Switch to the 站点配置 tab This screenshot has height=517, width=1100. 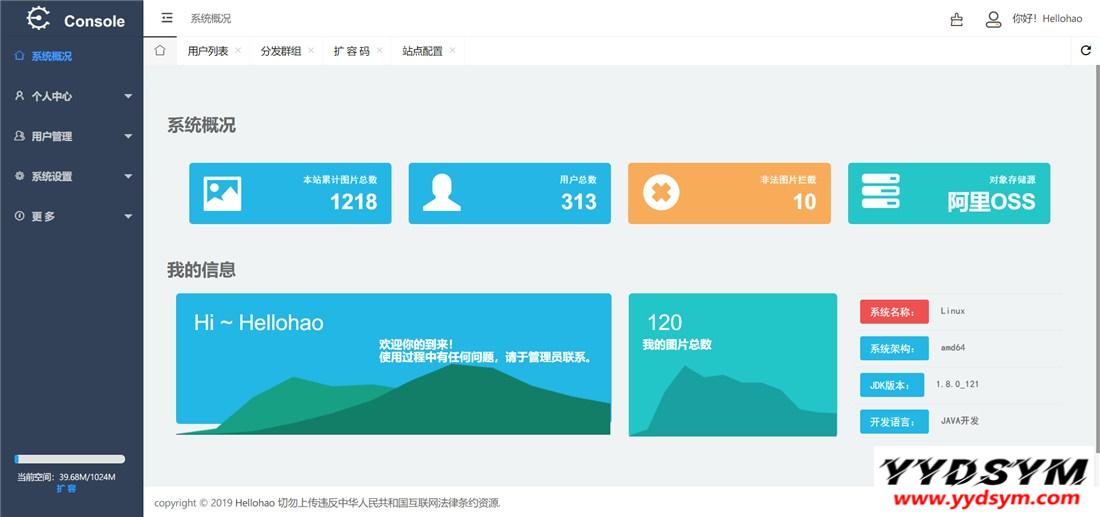tap(422, 51)
